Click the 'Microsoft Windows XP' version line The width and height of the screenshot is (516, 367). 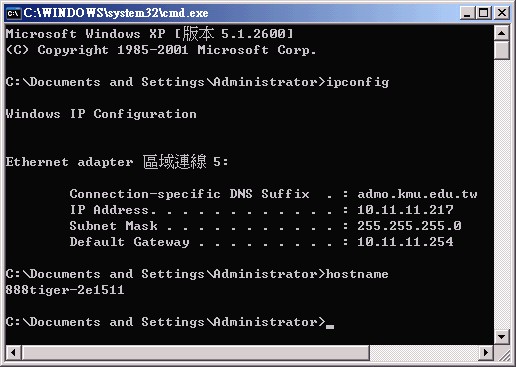(x=149, y=33)
